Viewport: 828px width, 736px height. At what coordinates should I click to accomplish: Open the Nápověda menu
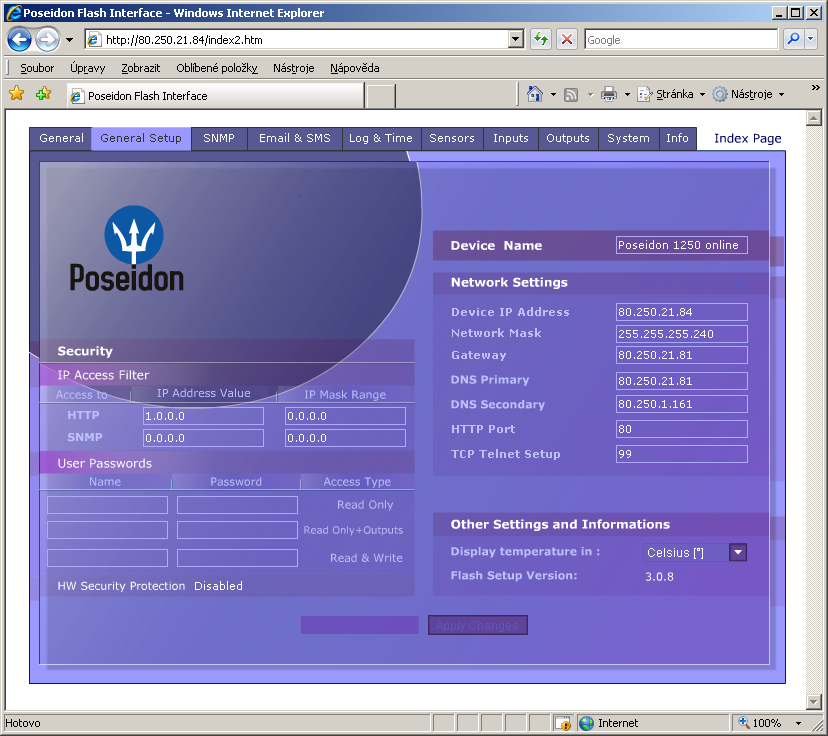(x=355, y=68)
